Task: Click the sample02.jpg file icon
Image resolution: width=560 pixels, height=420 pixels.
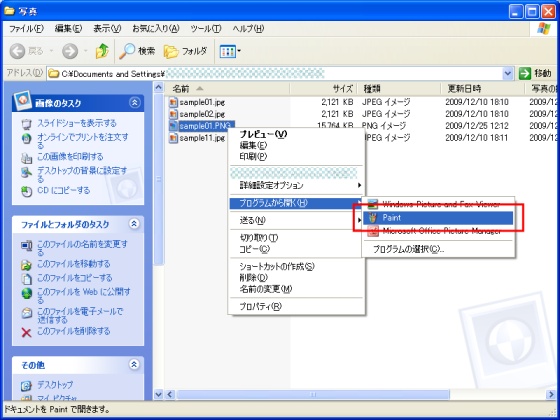Action: pos(173,114)
